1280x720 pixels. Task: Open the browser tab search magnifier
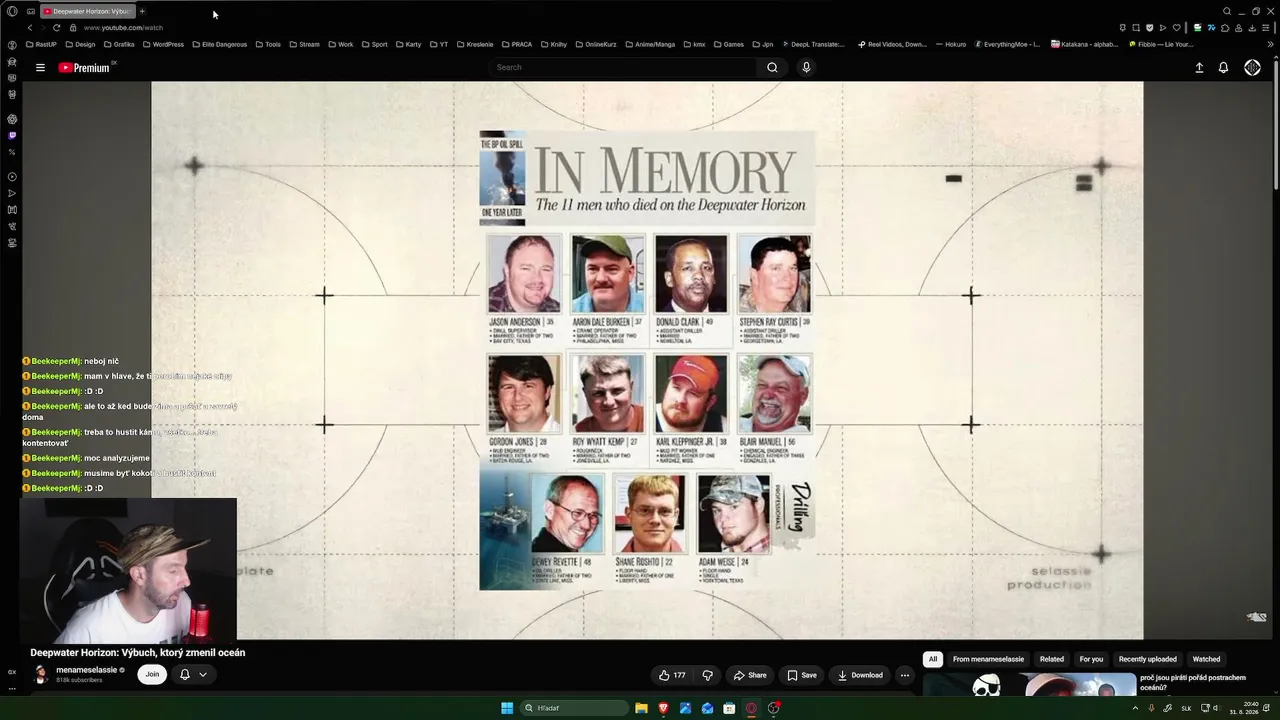(x=1227, y=11)
